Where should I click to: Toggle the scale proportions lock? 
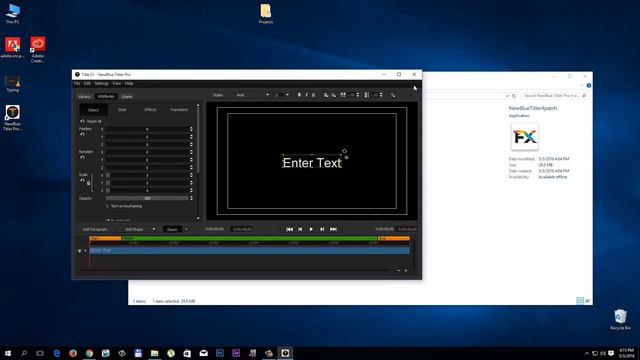89,183
